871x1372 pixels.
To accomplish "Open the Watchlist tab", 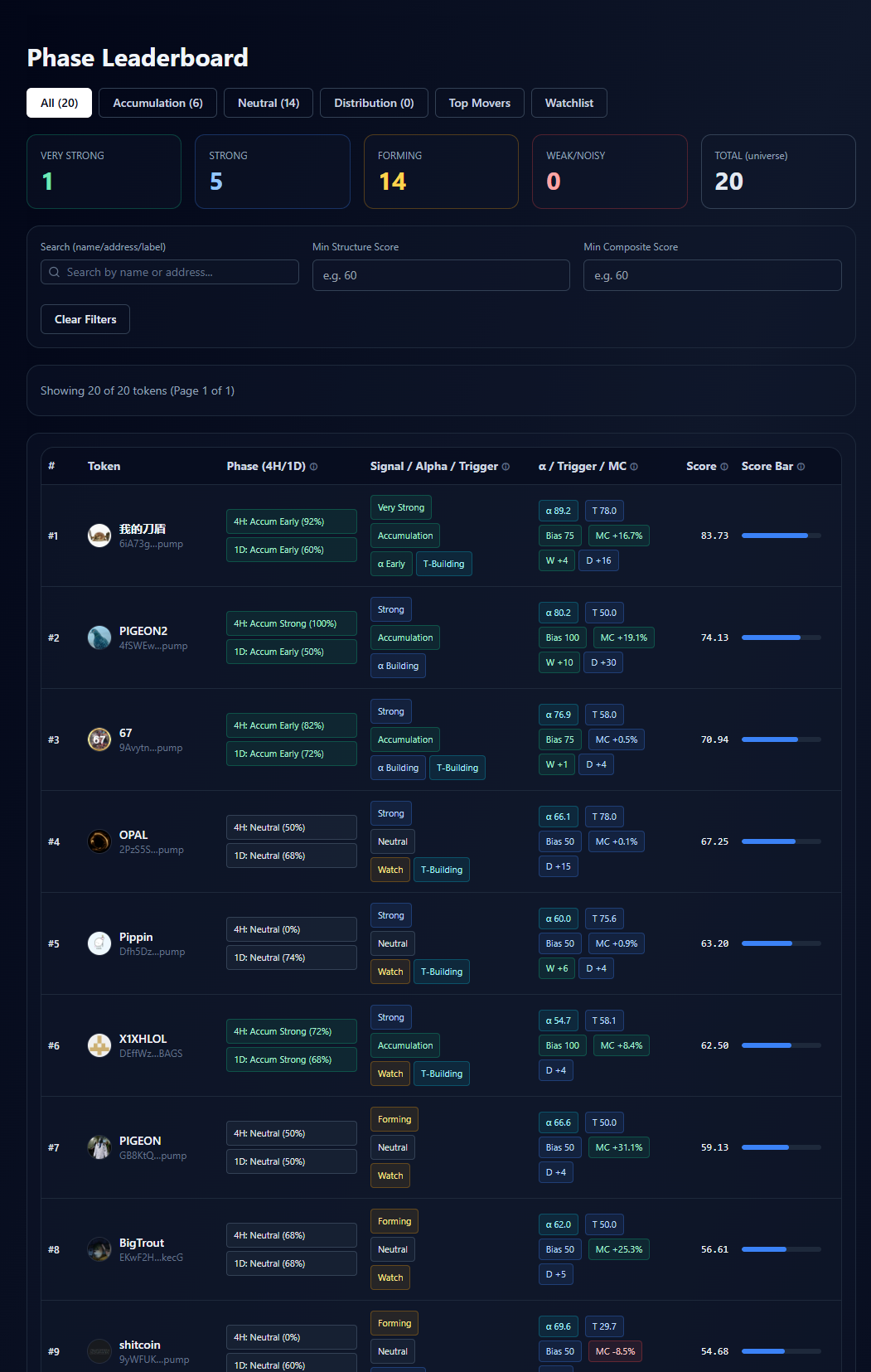I will click(569, 103).
